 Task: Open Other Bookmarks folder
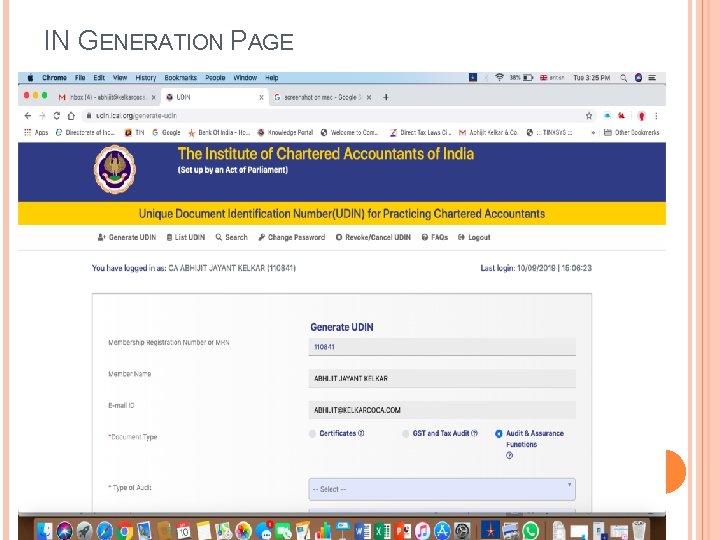click(631, 132)
